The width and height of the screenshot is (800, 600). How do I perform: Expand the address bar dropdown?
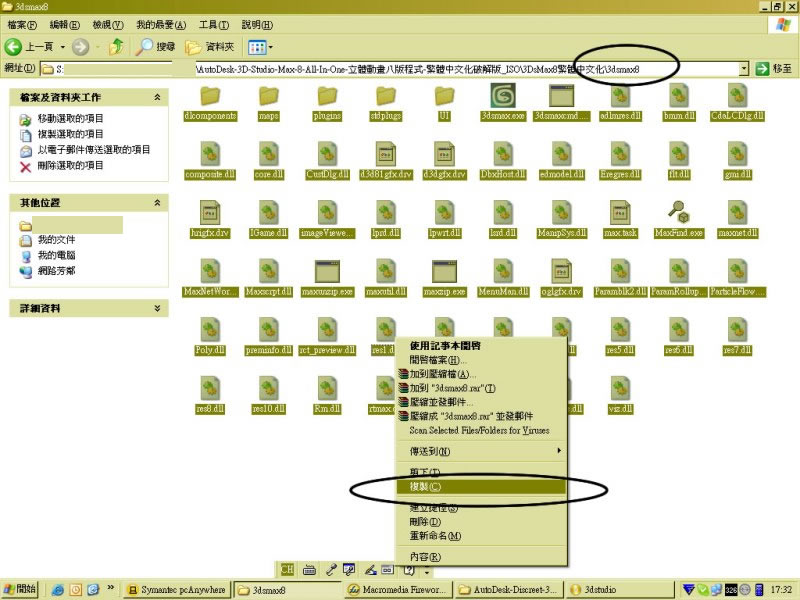pyautogui.click(x=743, y=68)
